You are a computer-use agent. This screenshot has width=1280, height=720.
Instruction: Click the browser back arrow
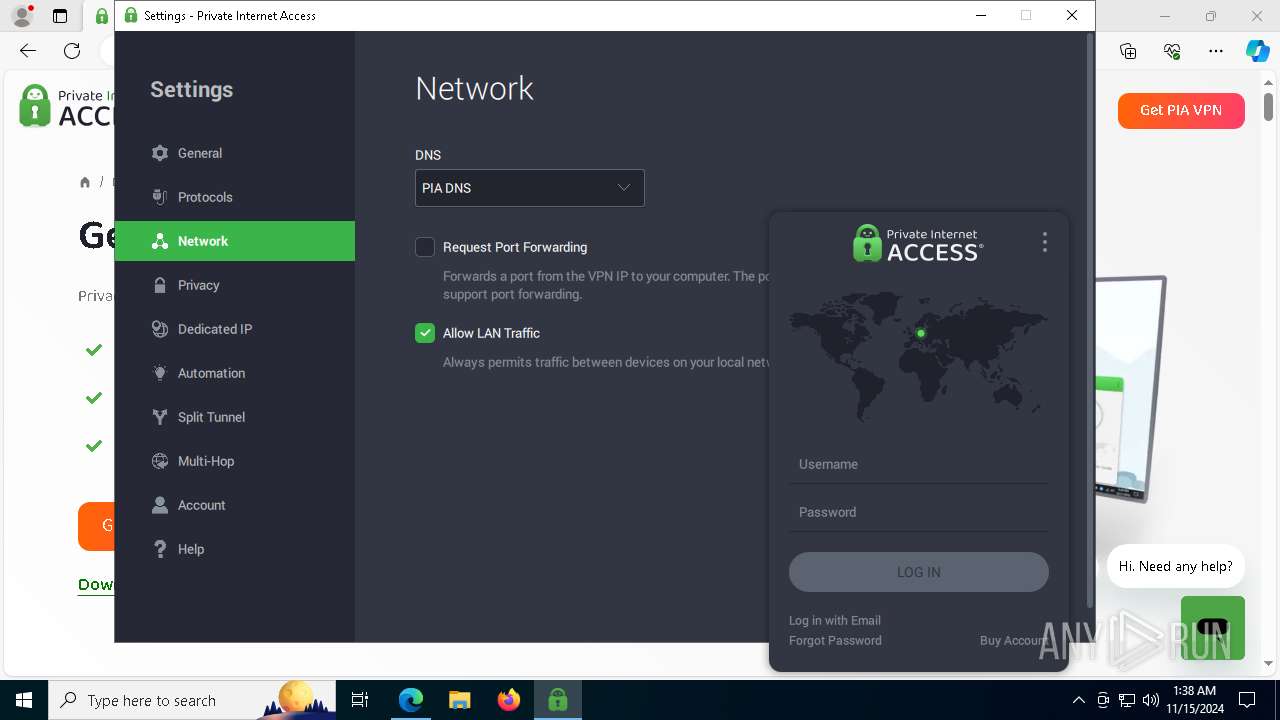[x=28, y=51]
